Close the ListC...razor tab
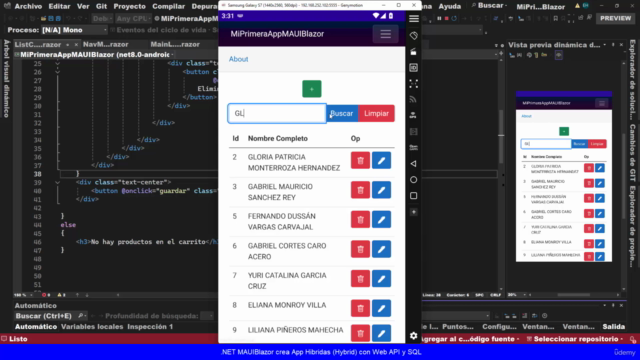The image size is (640, 360). [x=76, y=44]
